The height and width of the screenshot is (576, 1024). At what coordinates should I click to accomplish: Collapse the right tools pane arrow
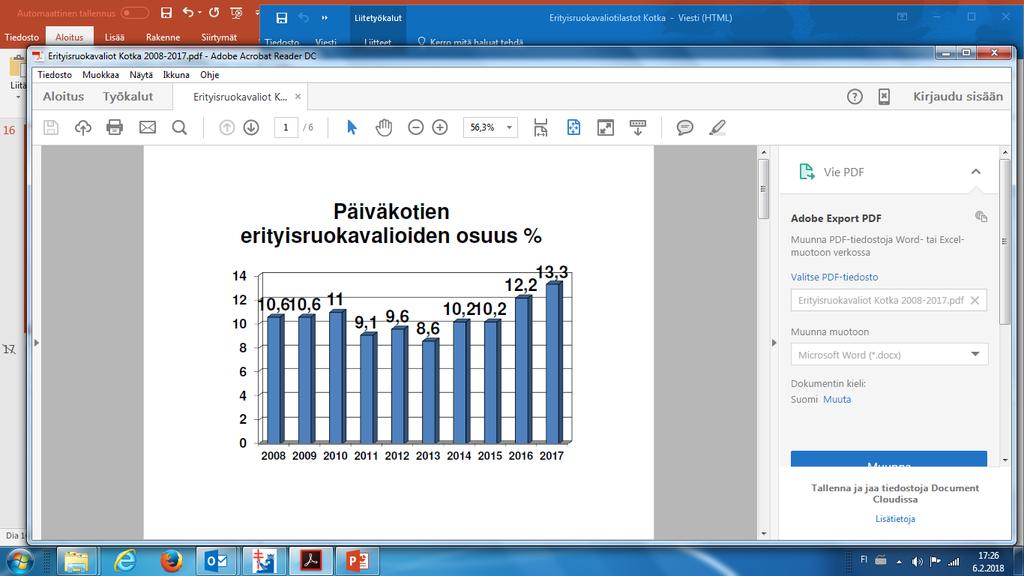(x=774, y=342)
